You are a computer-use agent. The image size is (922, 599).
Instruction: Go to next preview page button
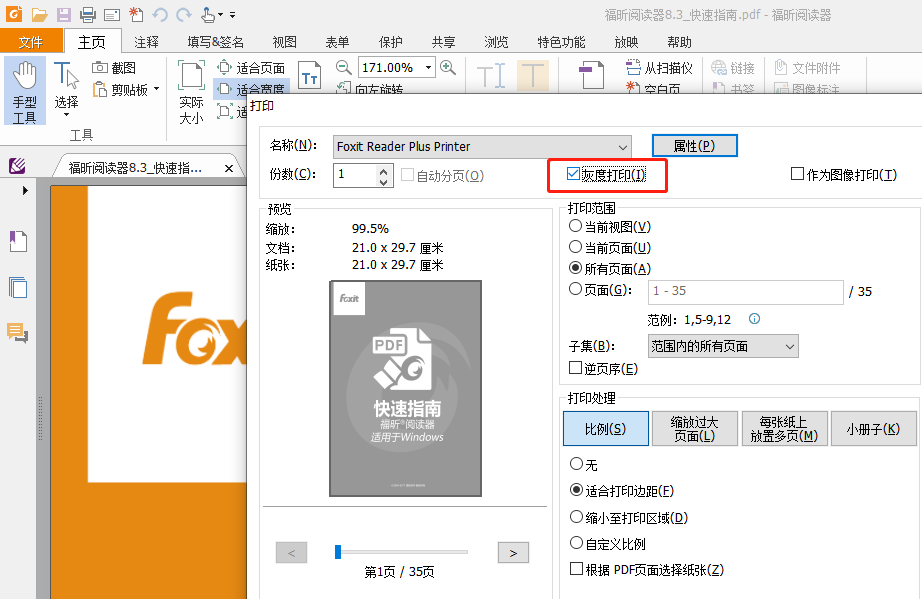coord(513,553)
